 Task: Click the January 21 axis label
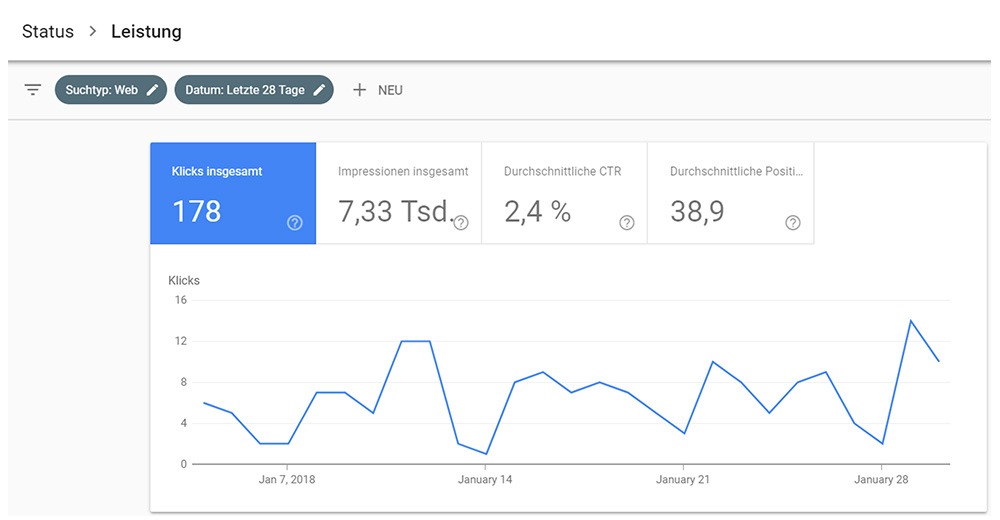pyautogui.click(x=683, y=479)
